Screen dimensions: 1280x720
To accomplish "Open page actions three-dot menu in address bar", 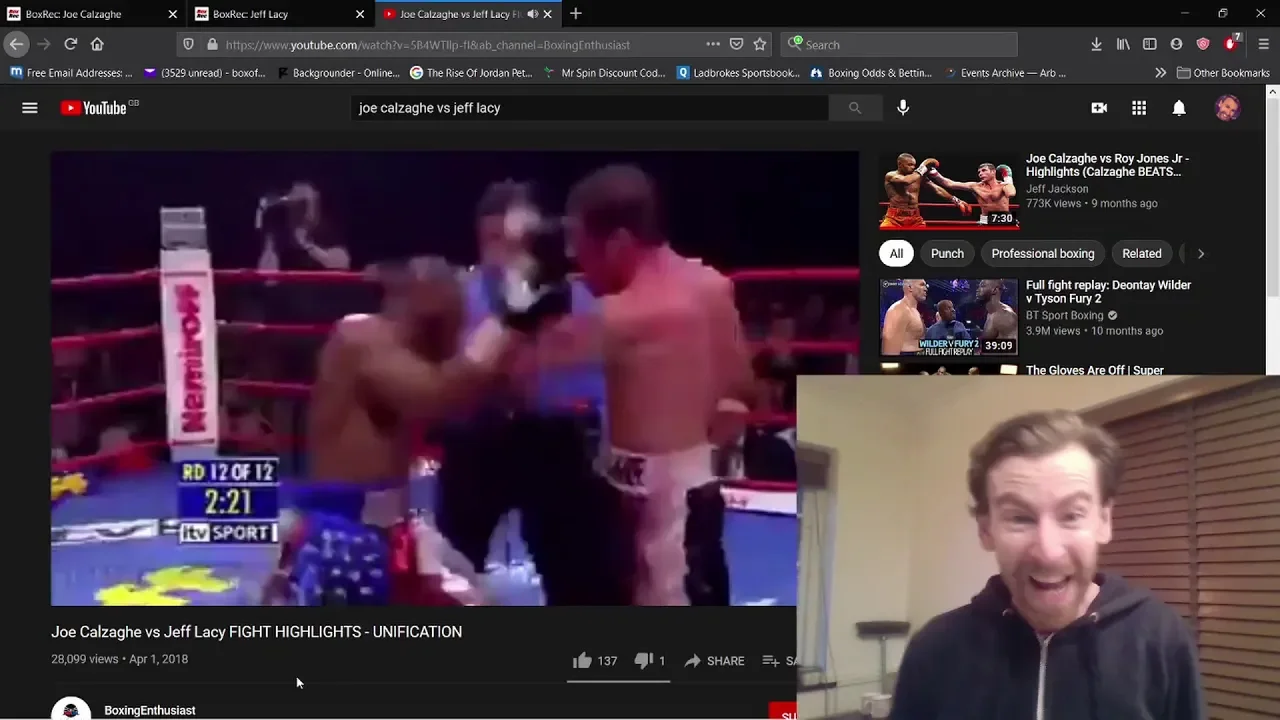I will coord(713,44).
